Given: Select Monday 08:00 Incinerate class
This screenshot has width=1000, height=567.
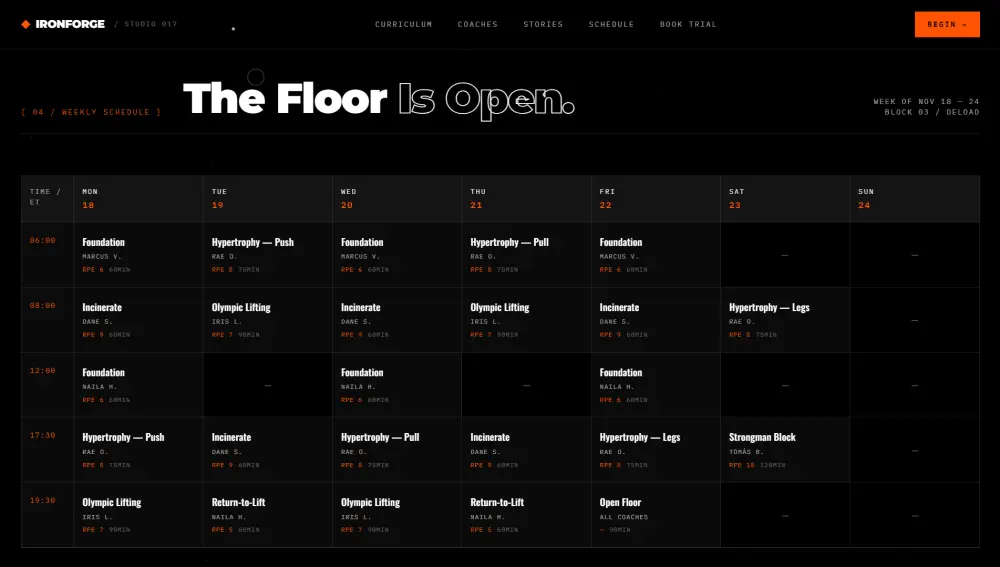Looking at the screenshot, I should (x=138, y=320).
